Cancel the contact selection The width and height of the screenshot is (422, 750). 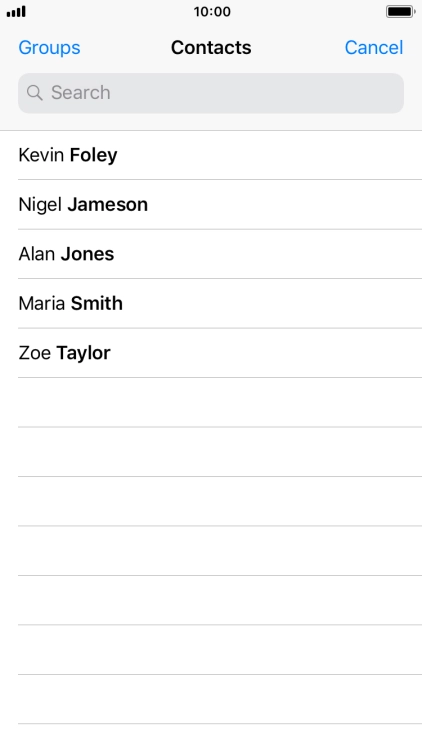click(374, 47)
